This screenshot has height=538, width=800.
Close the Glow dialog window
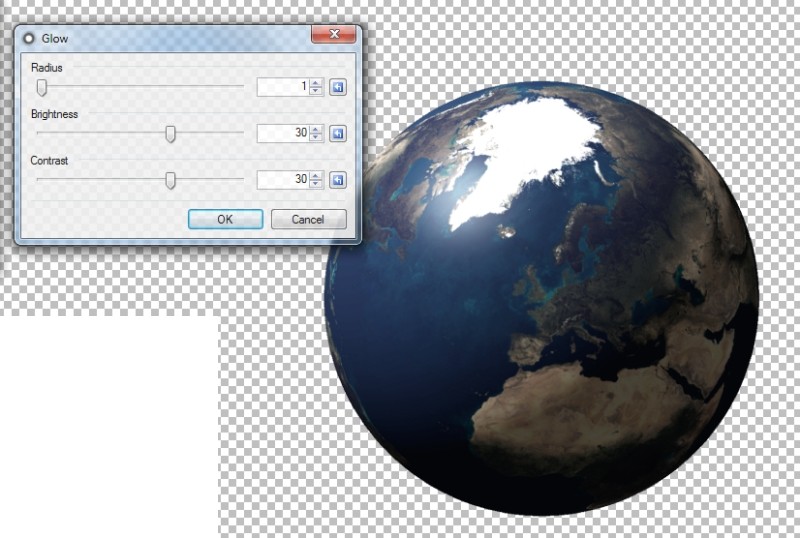tap(334, 34)
